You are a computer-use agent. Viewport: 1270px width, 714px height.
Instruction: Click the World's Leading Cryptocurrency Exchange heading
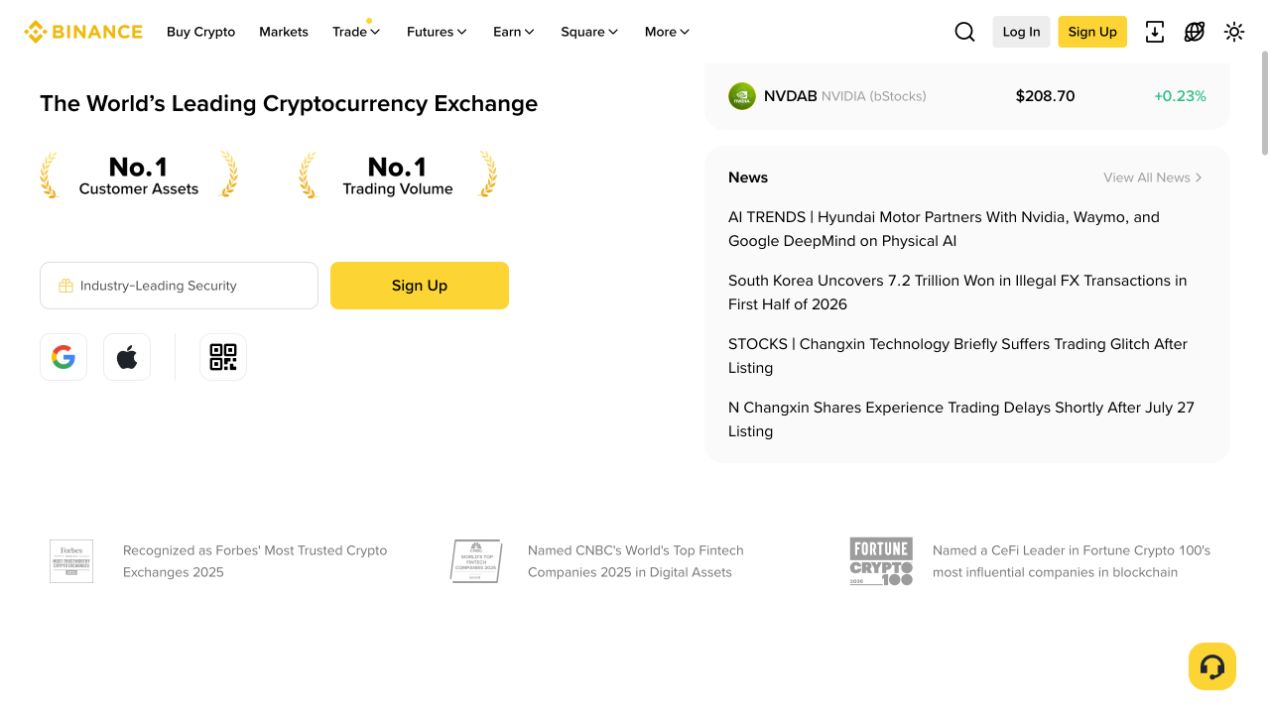289,104
